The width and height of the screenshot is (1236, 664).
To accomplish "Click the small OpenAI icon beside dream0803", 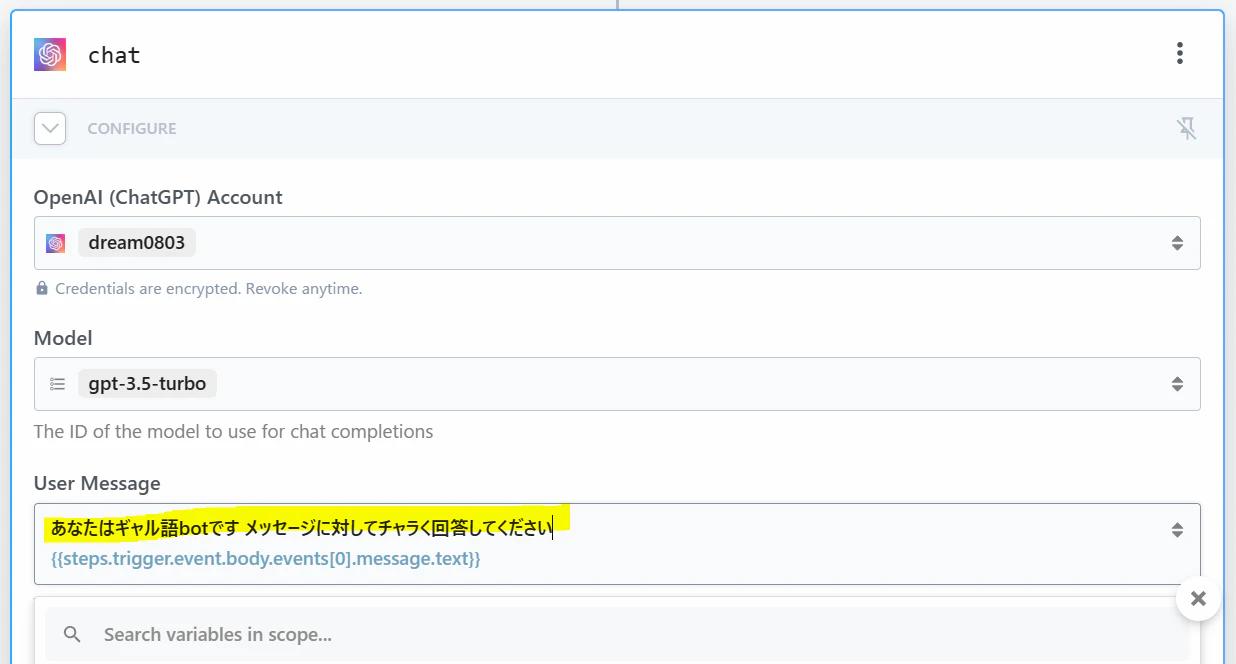I will [x=56, y=243].
